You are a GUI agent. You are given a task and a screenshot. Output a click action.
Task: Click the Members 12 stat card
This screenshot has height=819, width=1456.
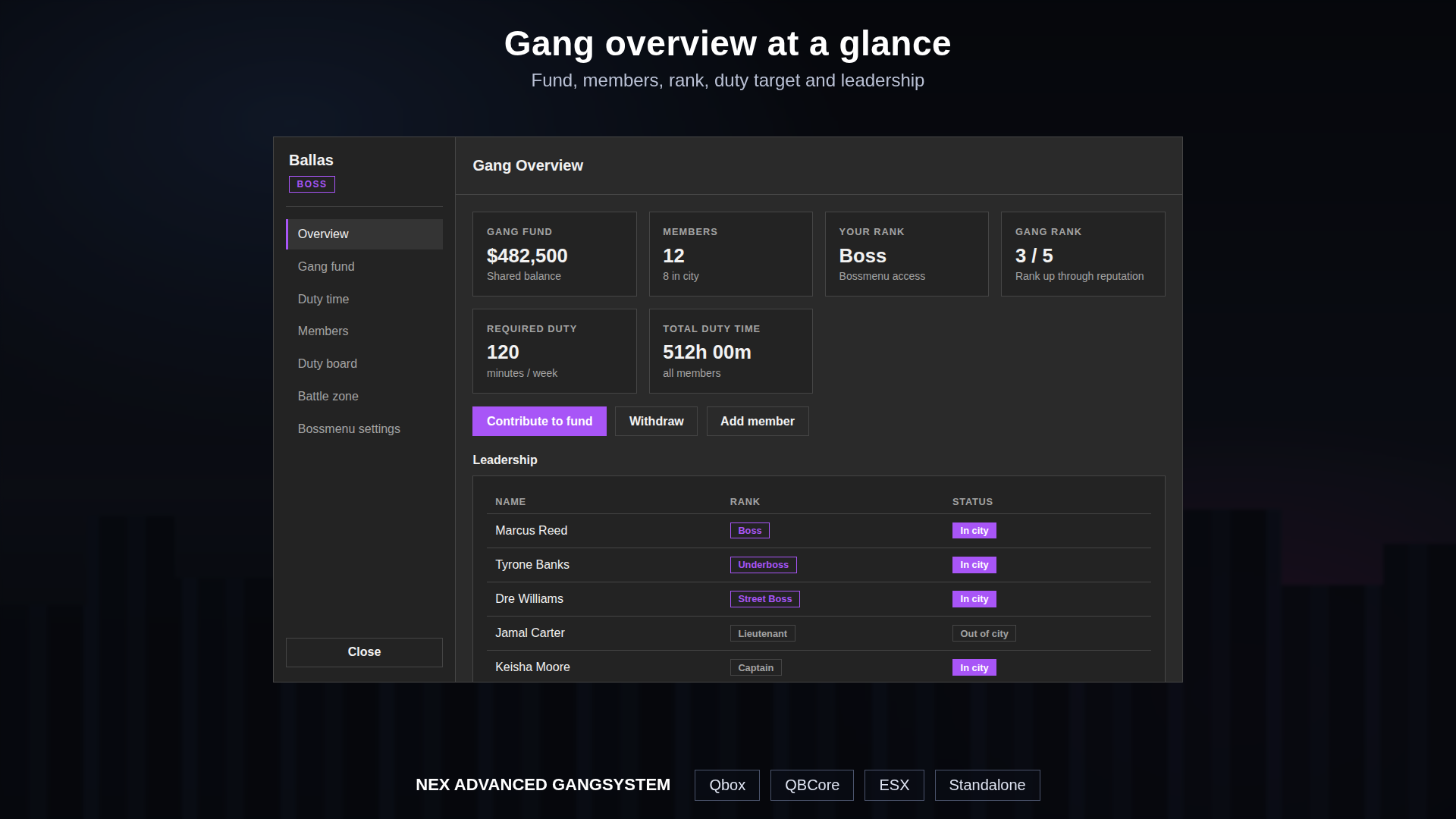pos(731,254)
